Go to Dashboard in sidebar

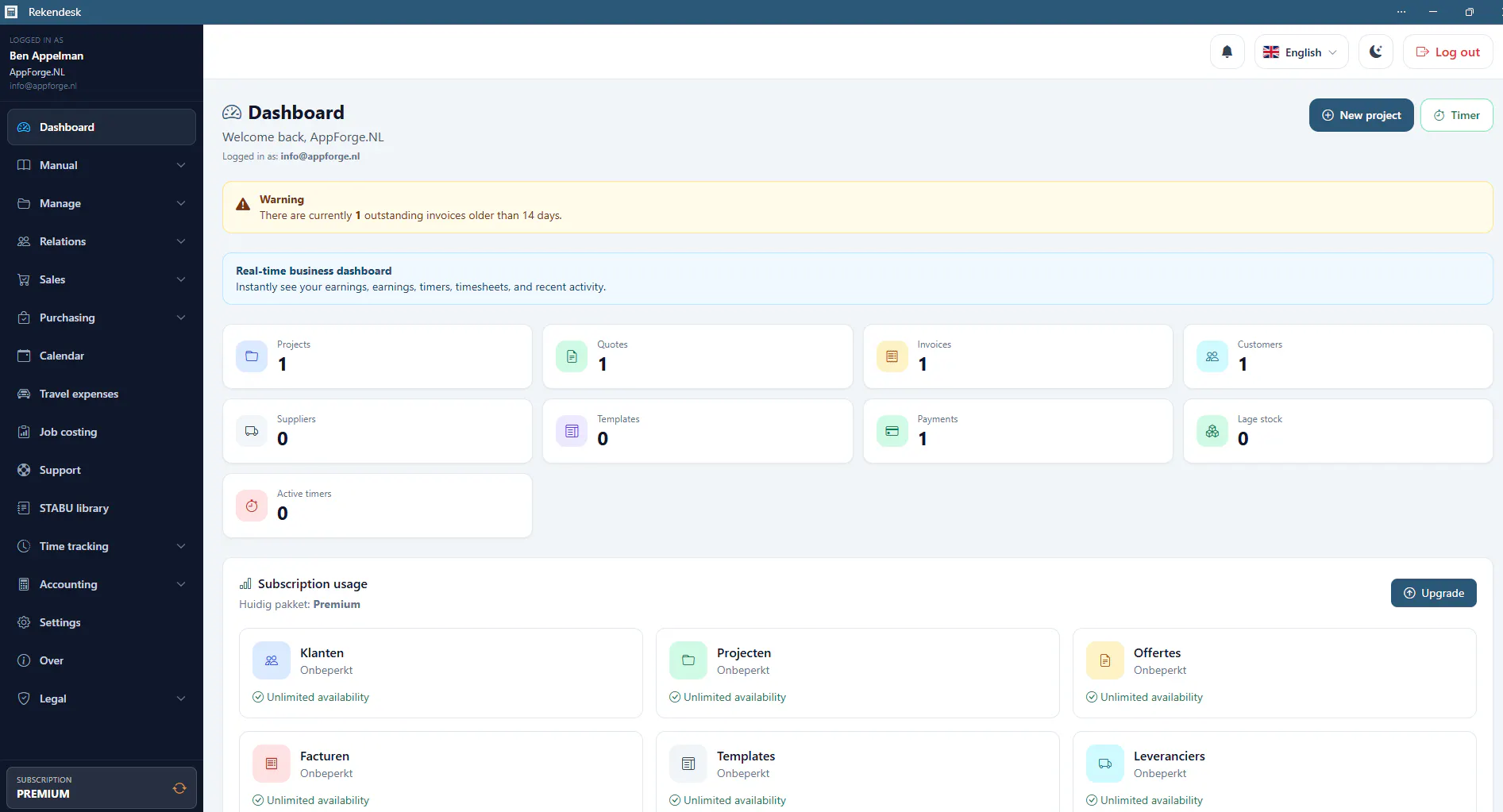tap(102, 127)
